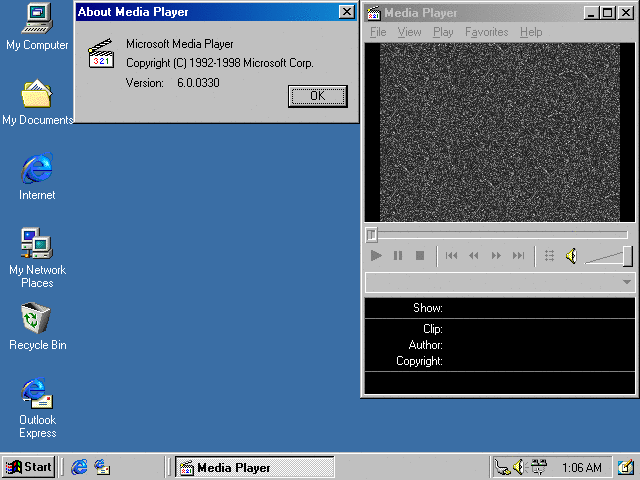This screenshot has width=640, height=480.
Task: Click the Play button in Media Player
Action: (376, 256)
